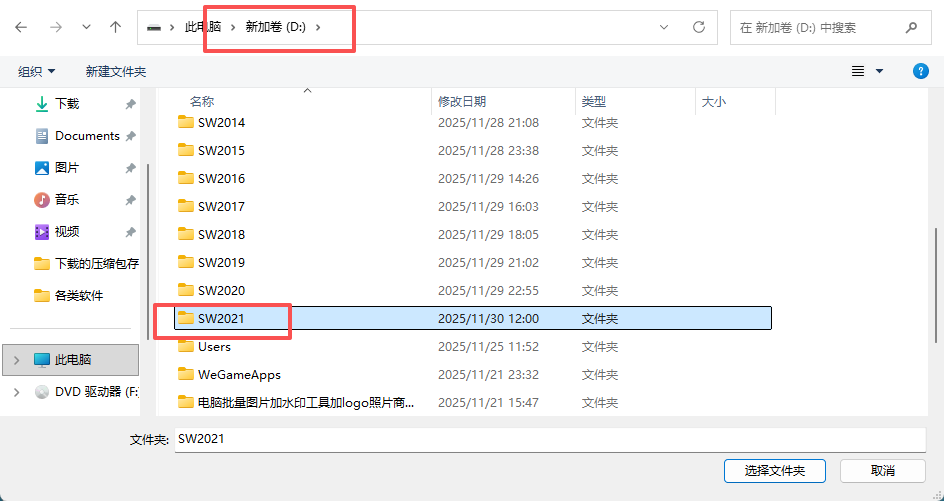This screenshot has width=944, height=501.
Task: Click the drive icon in address bar
Action: click(x=154, y=27)
